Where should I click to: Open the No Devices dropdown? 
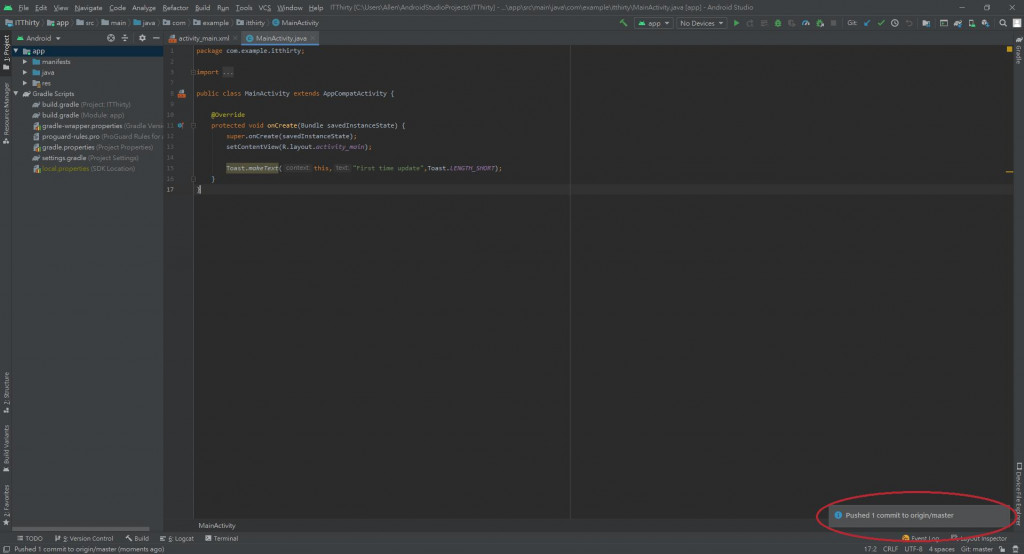pos(701,23)
